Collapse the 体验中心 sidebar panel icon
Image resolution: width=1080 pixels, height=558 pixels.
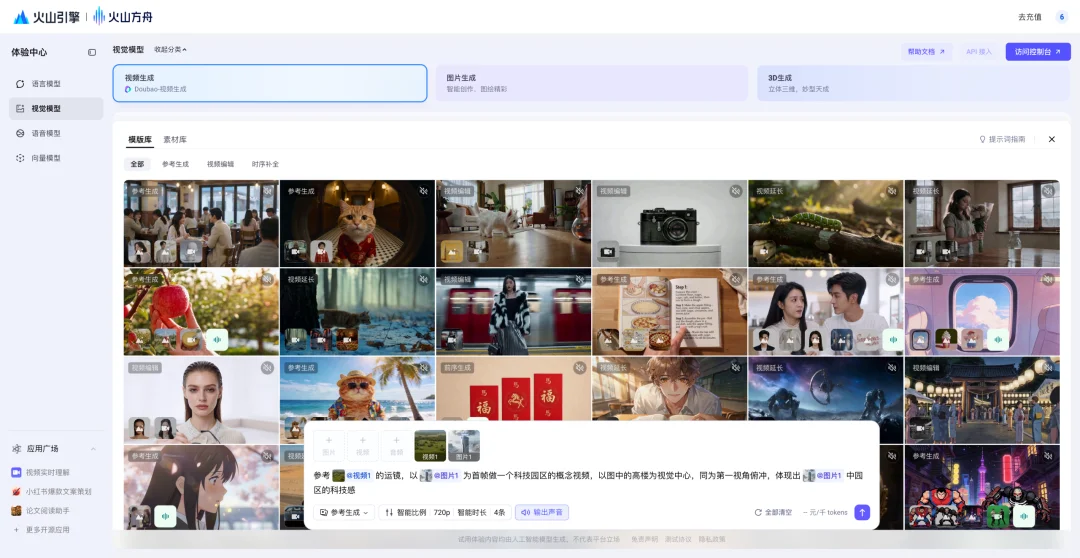(92, 52)
